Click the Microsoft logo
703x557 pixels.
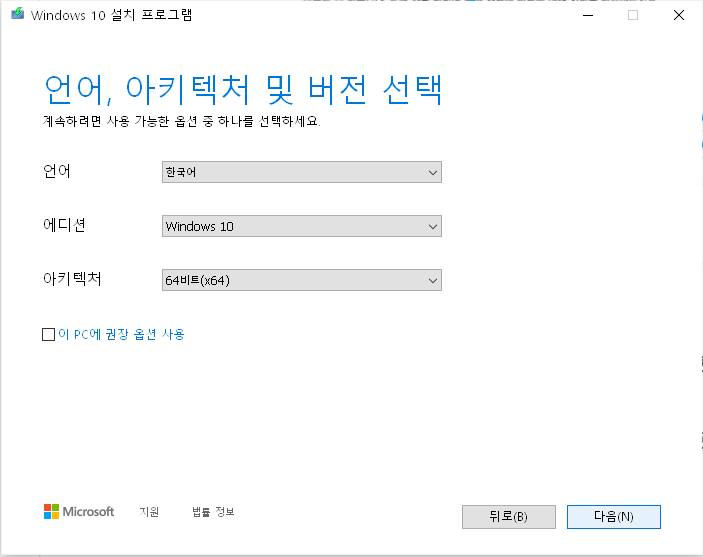pyautogui.click(x=79, y=512)
